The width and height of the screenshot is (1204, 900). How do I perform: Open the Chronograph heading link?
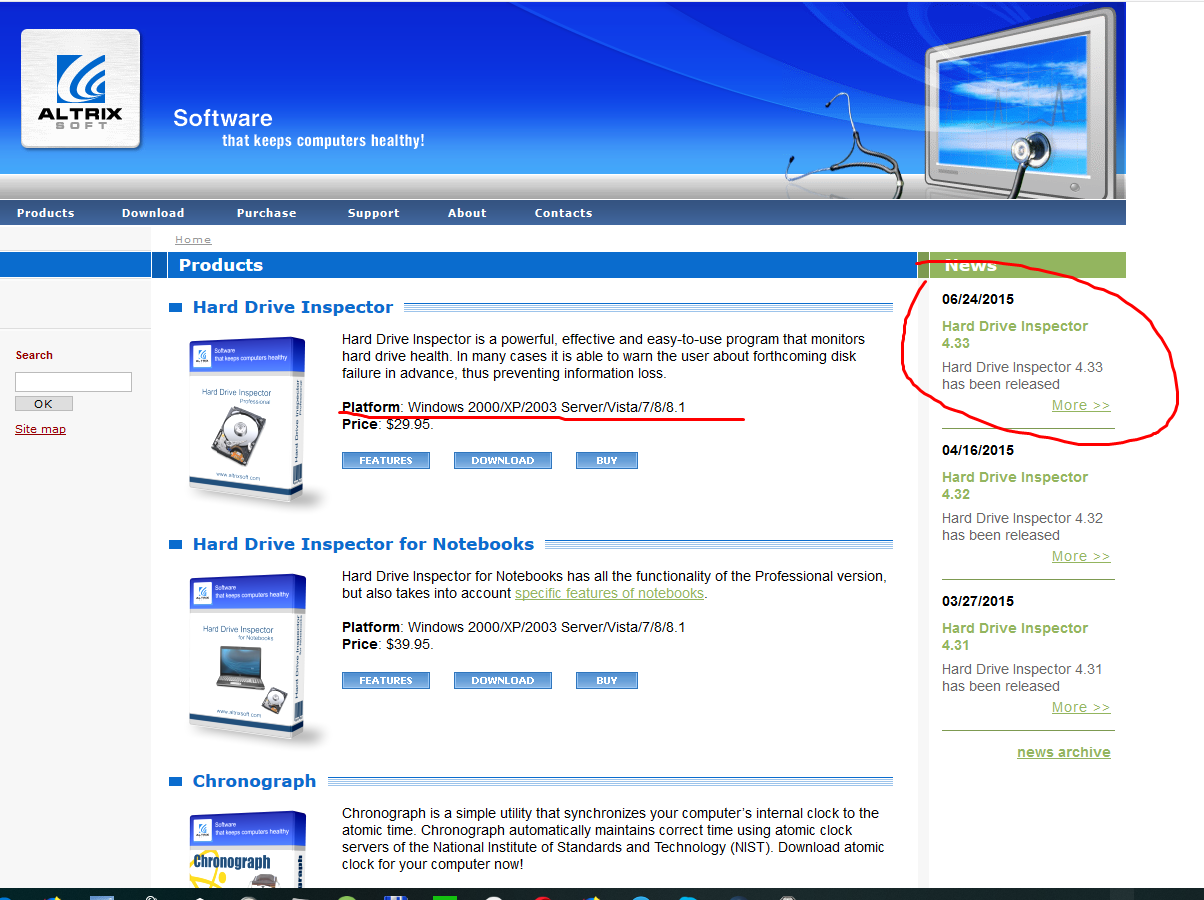coord(254,781)
